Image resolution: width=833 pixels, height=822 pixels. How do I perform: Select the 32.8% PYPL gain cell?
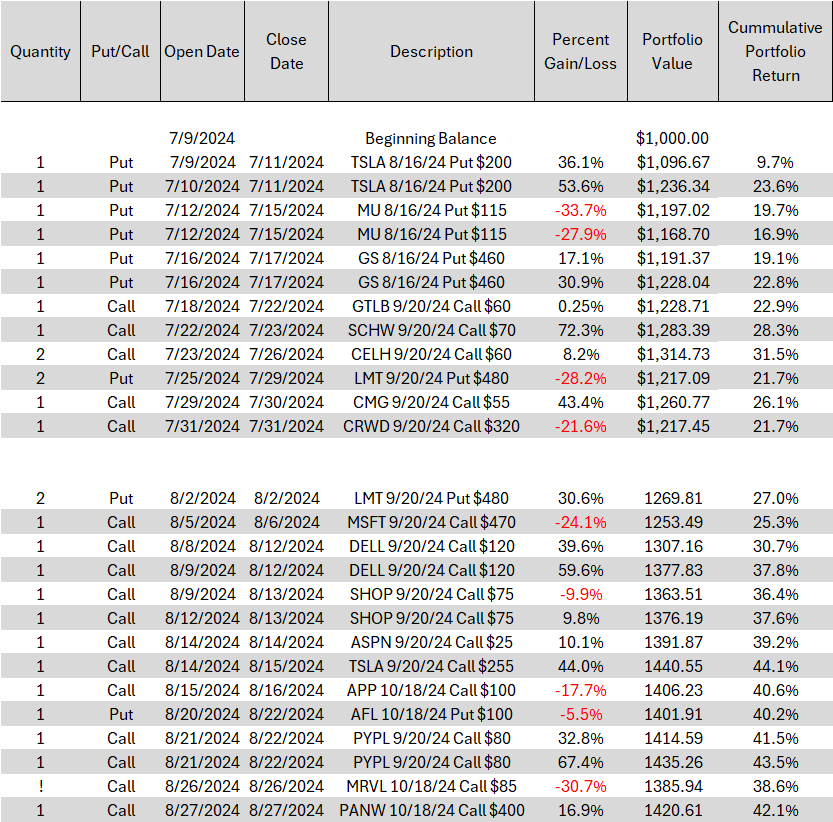(581, 738)
